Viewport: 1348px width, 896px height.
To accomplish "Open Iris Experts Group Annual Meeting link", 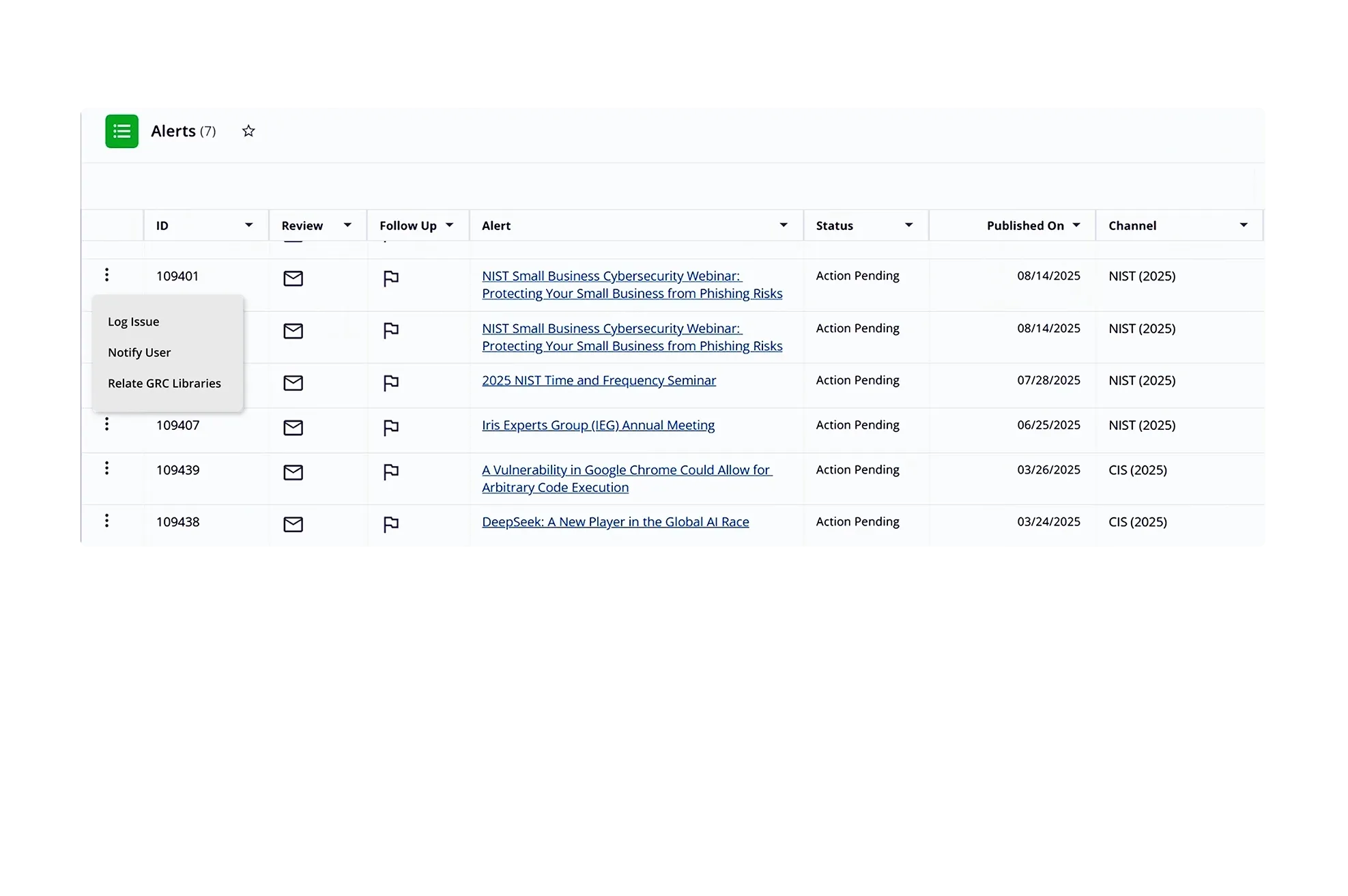I will click(x=598, y=425).
